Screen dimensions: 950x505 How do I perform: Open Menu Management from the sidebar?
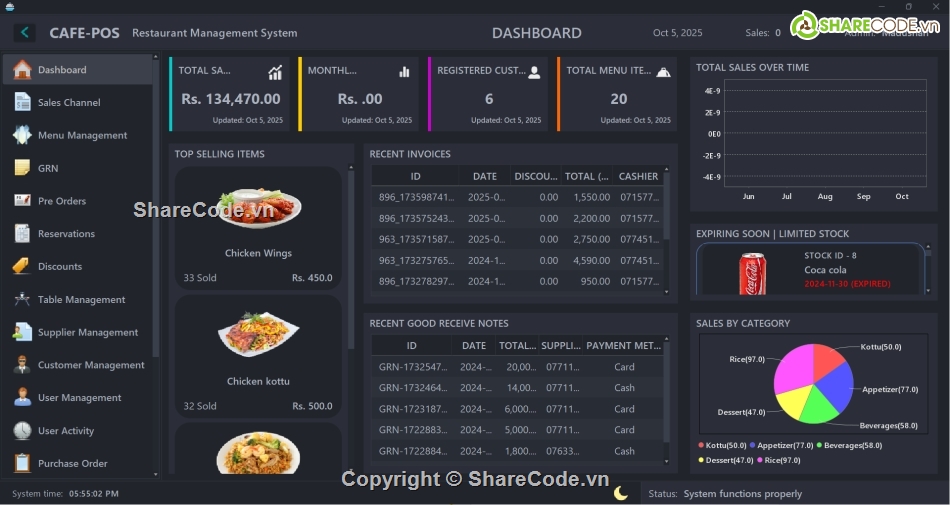pyautogui.click(x=82, y=135)
